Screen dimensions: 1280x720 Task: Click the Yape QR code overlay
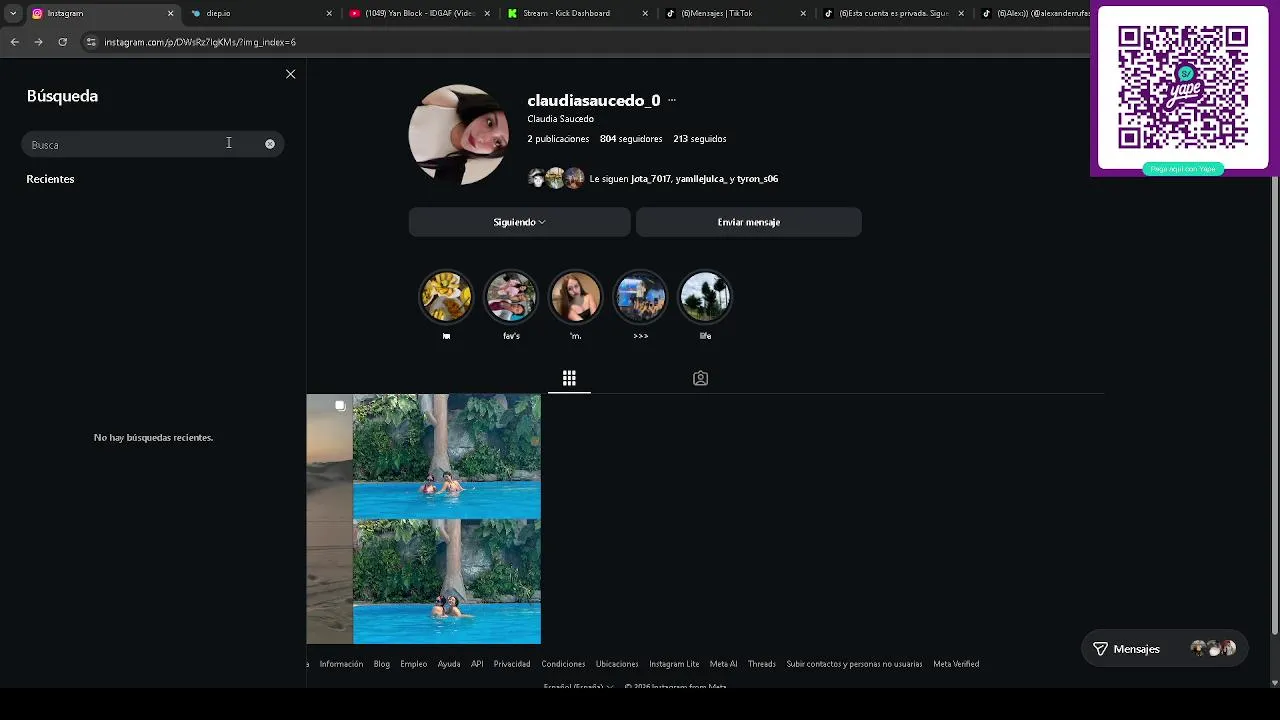tap(1183, 89)
